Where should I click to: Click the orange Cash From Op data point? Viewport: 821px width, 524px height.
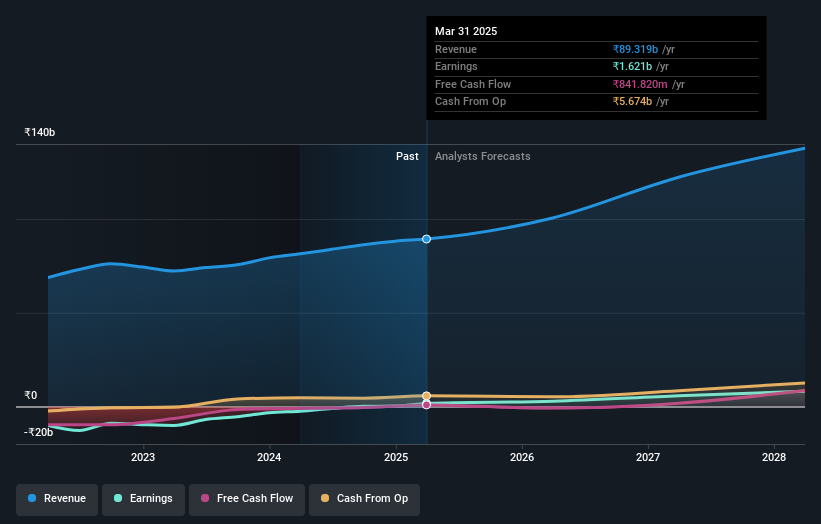pos(426,396)
